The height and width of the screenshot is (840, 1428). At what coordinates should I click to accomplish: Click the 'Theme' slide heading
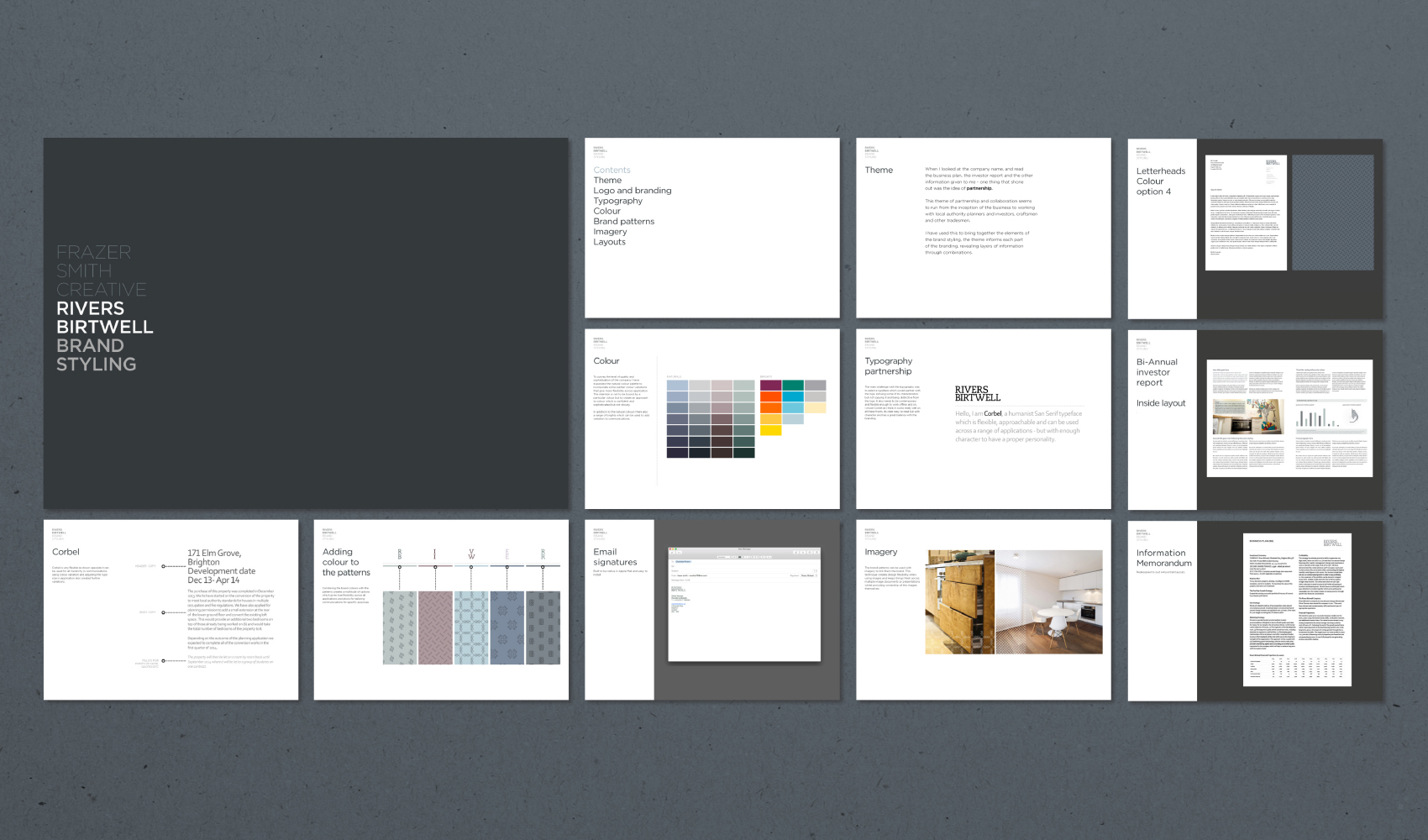[x=879, y=171]
